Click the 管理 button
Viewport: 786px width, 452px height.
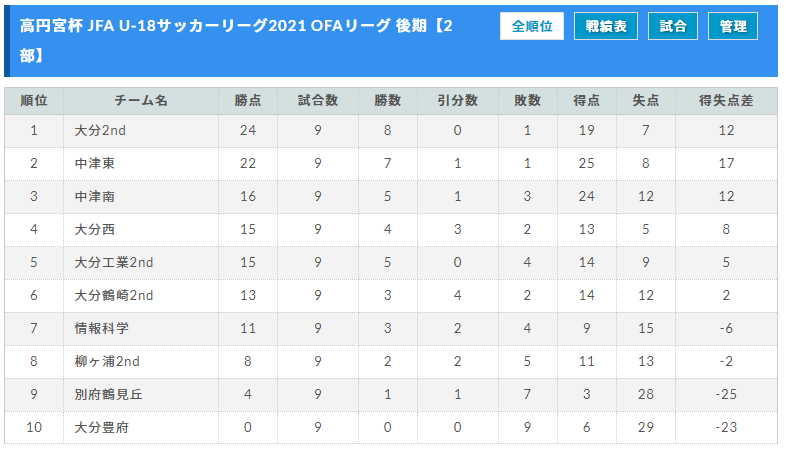pos(732,26)
